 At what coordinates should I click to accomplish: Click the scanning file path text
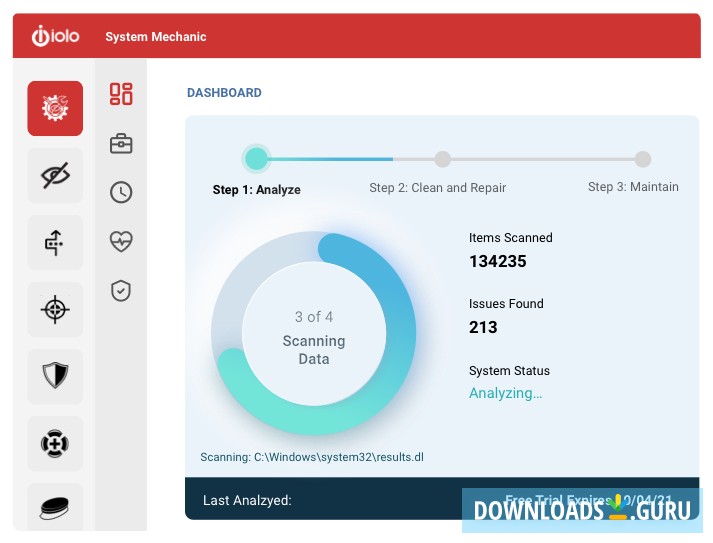click(x=312, y=457)
